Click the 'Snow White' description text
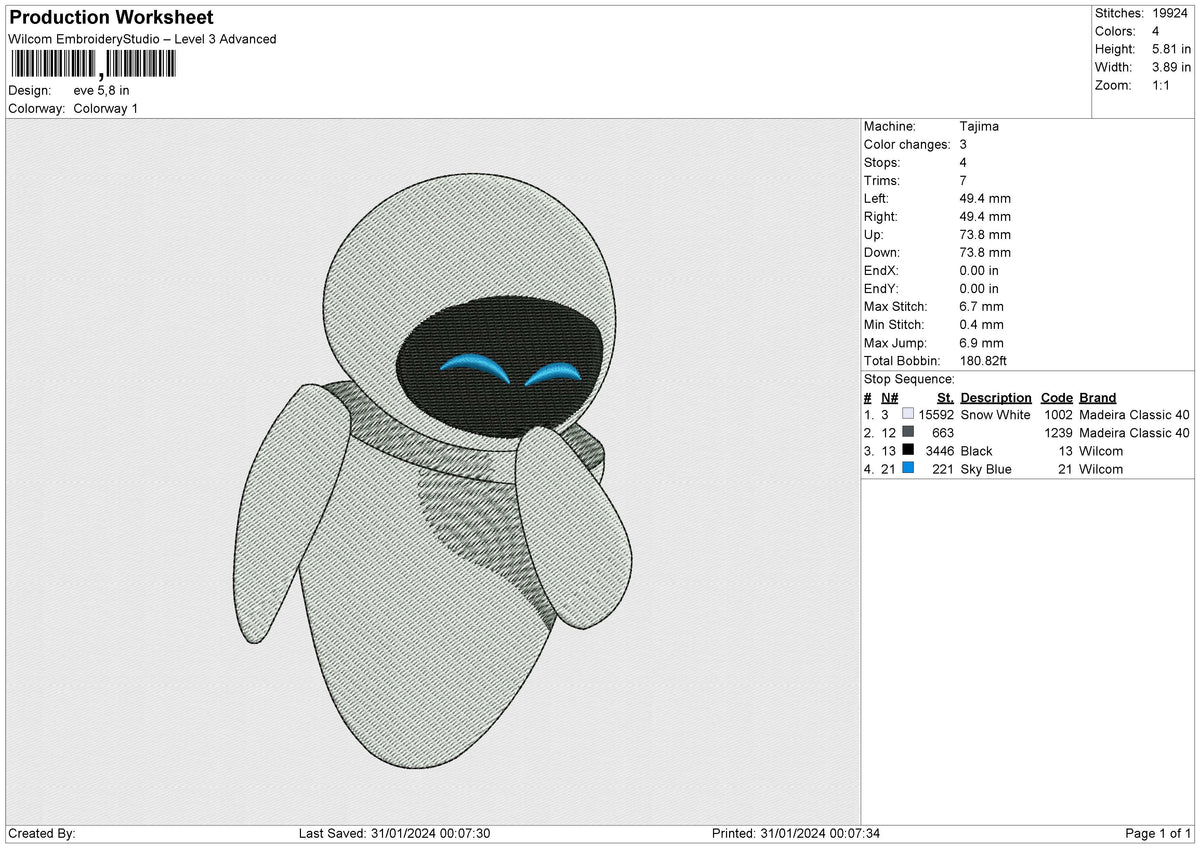The image size is (1200, 848). [x=995, y=414]
